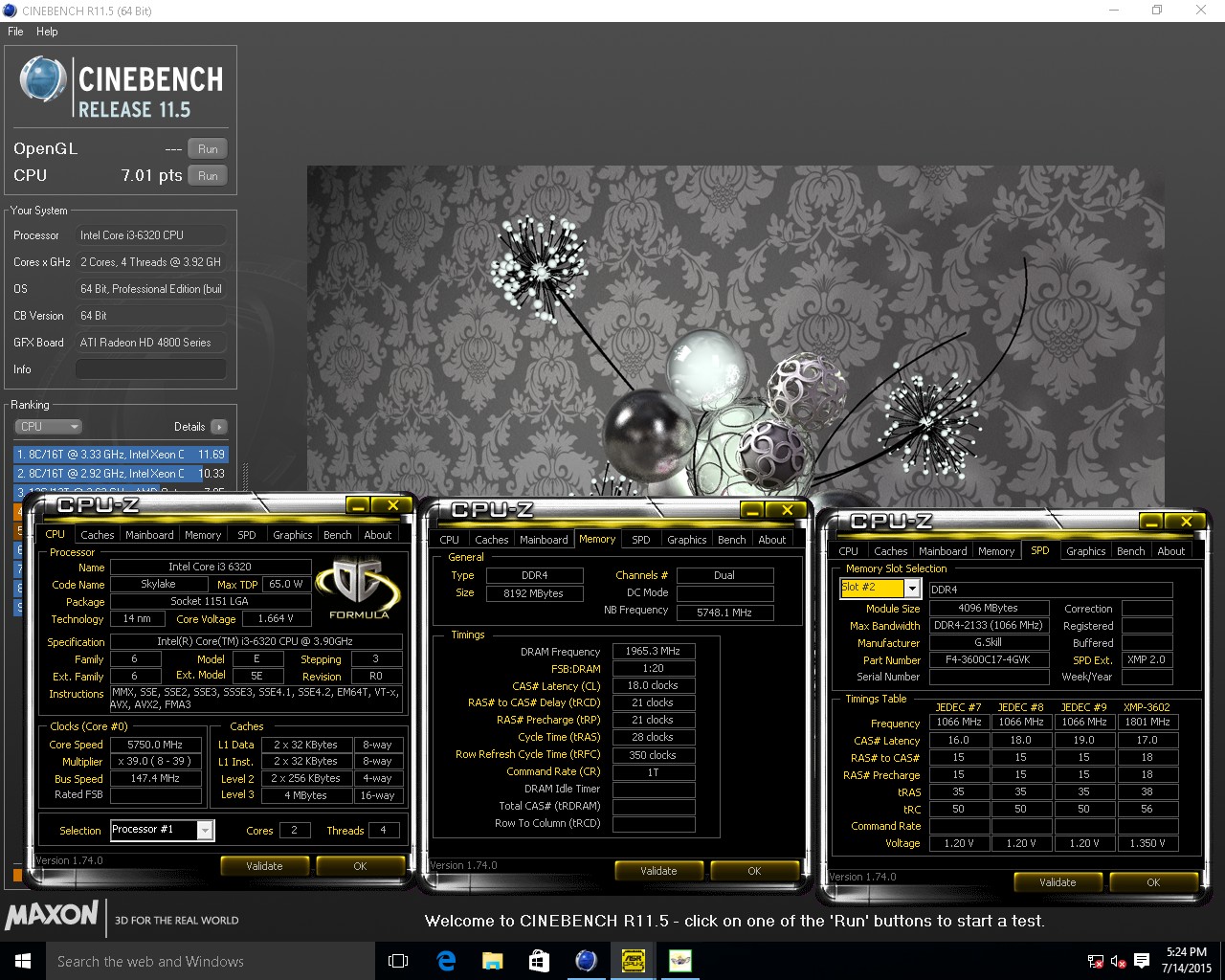Click the taskbar clock showing 5:24 PM

(1187, 960)
